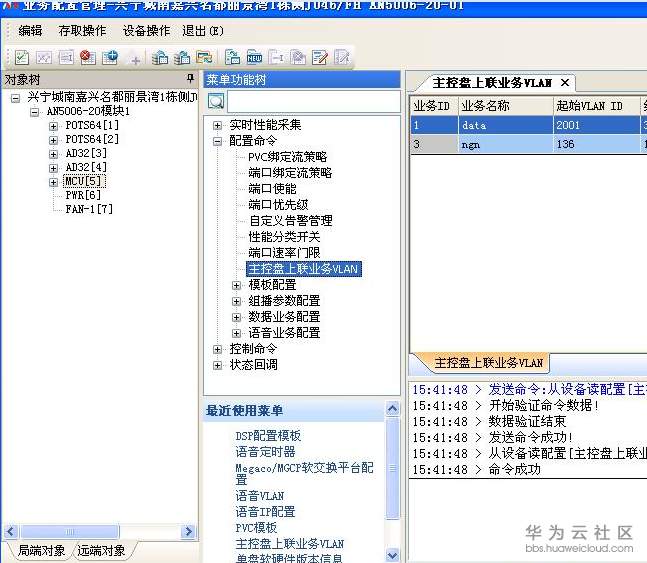Collapse the 配置命令 node

[217, 141]
